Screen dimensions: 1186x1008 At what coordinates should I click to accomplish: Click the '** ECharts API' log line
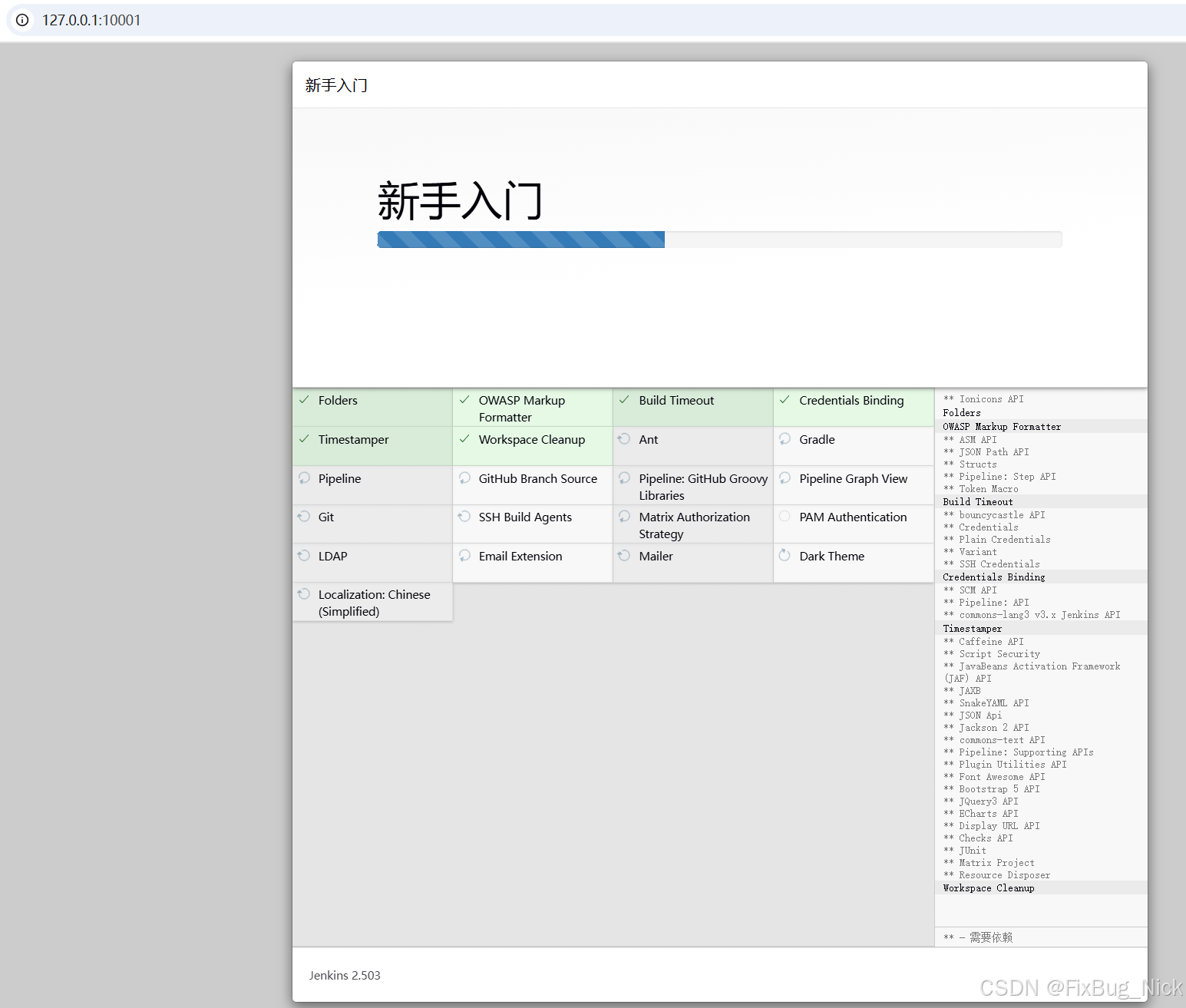tap(981, 814)
